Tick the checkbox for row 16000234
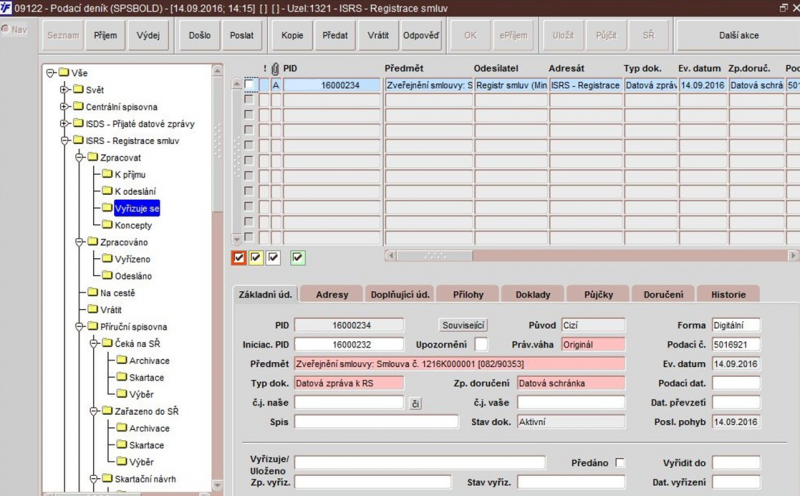The width and height of the screenshot is (800, 496). click(249, 84)
